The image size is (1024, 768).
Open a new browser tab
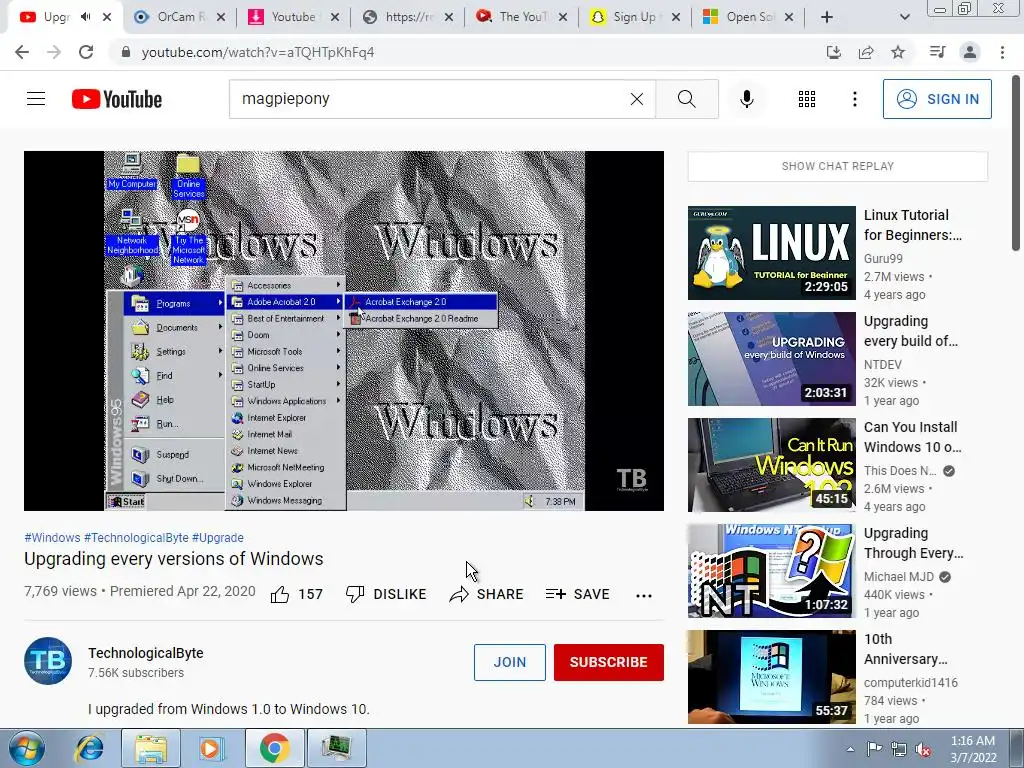(827, 17)
